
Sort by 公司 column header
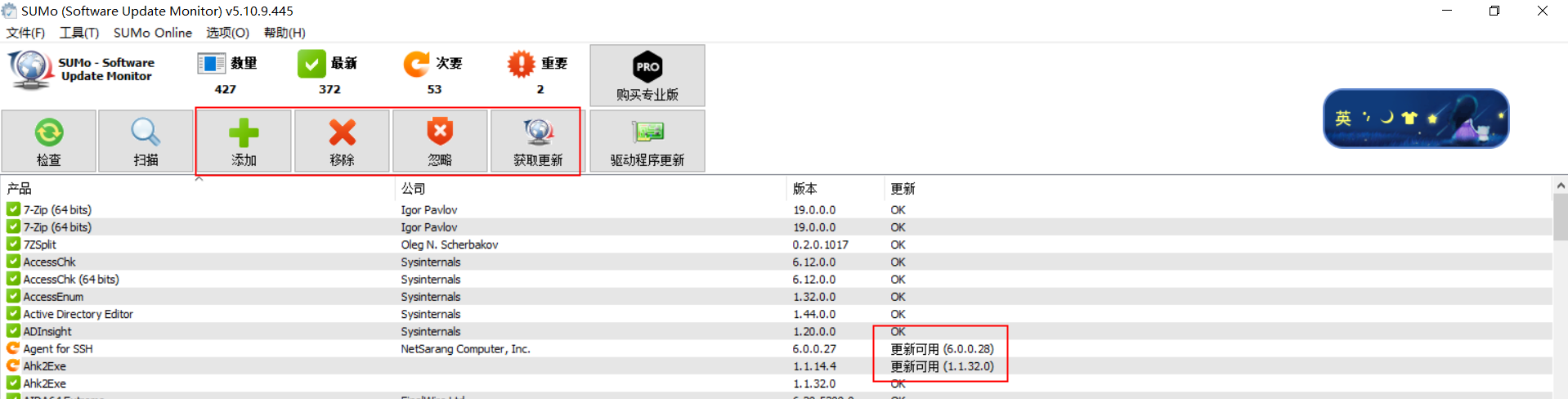(590, 188)
